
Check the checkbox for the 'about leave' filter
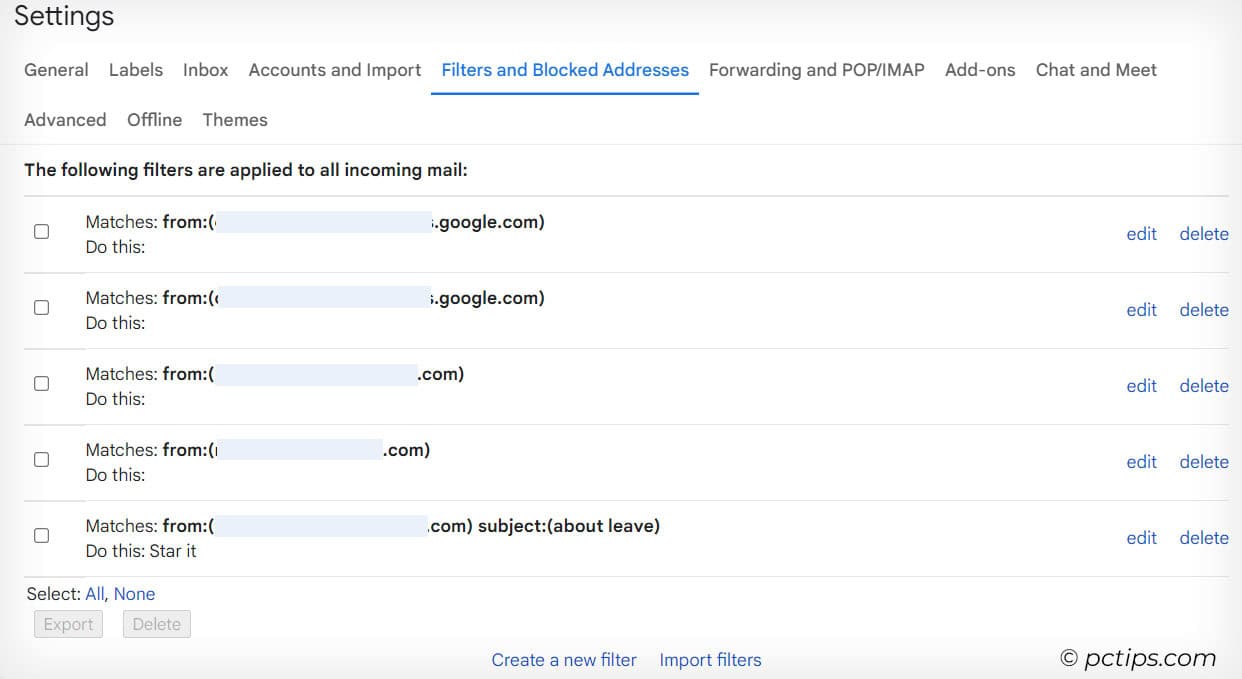click(x=41, y=535)
